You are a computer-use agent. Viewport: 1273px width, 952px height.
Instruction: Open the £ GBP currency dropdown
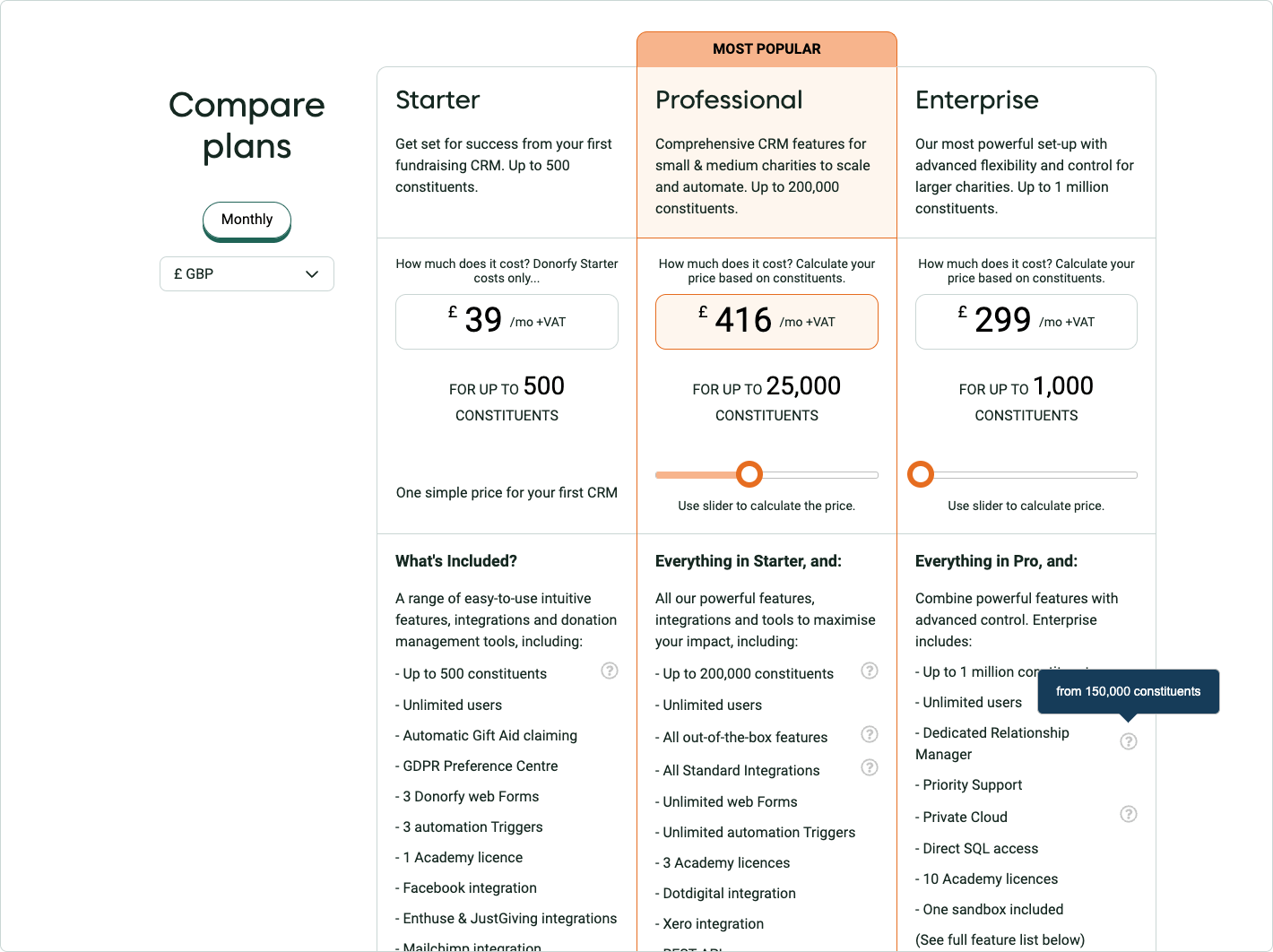click(247, 274)
